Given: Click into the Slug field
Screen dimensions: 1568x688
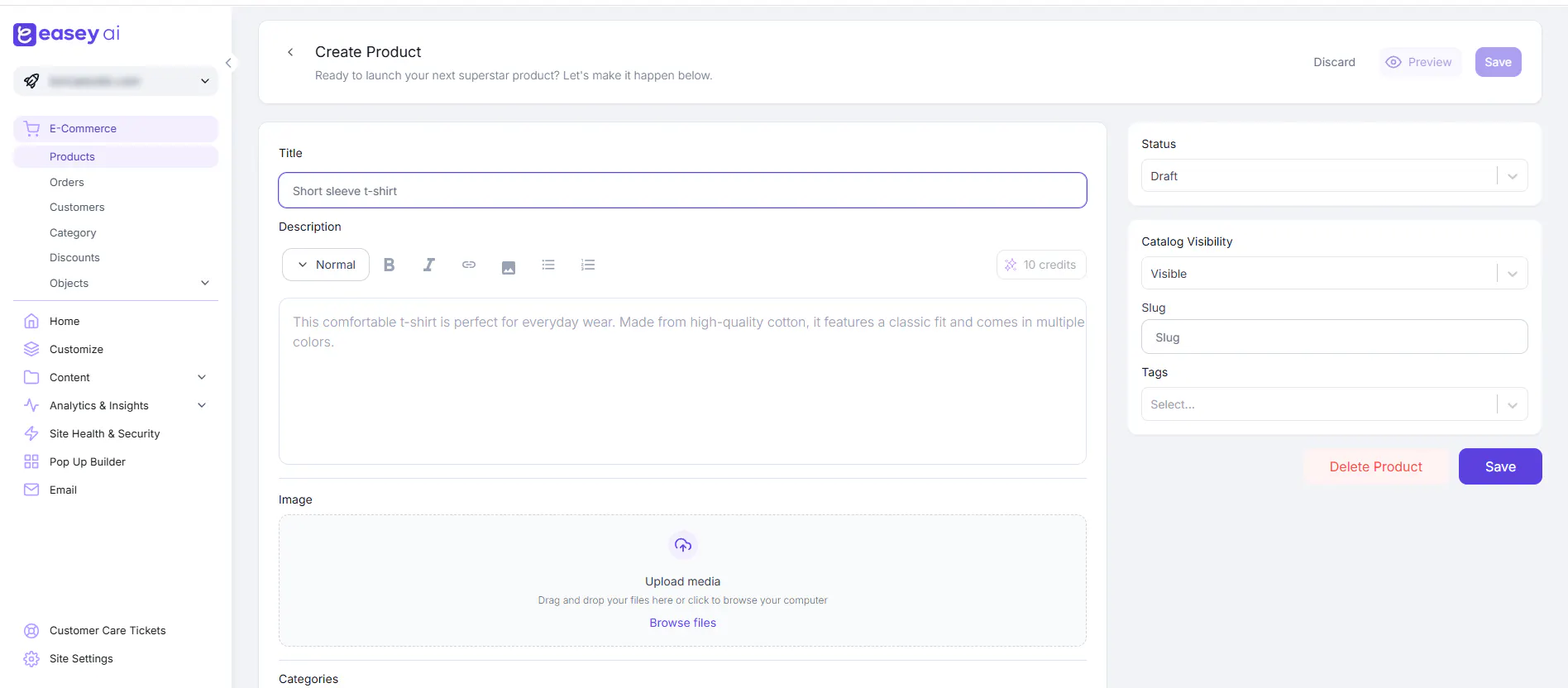Looking at the screenshot, I should click(x=1334, y=337).
